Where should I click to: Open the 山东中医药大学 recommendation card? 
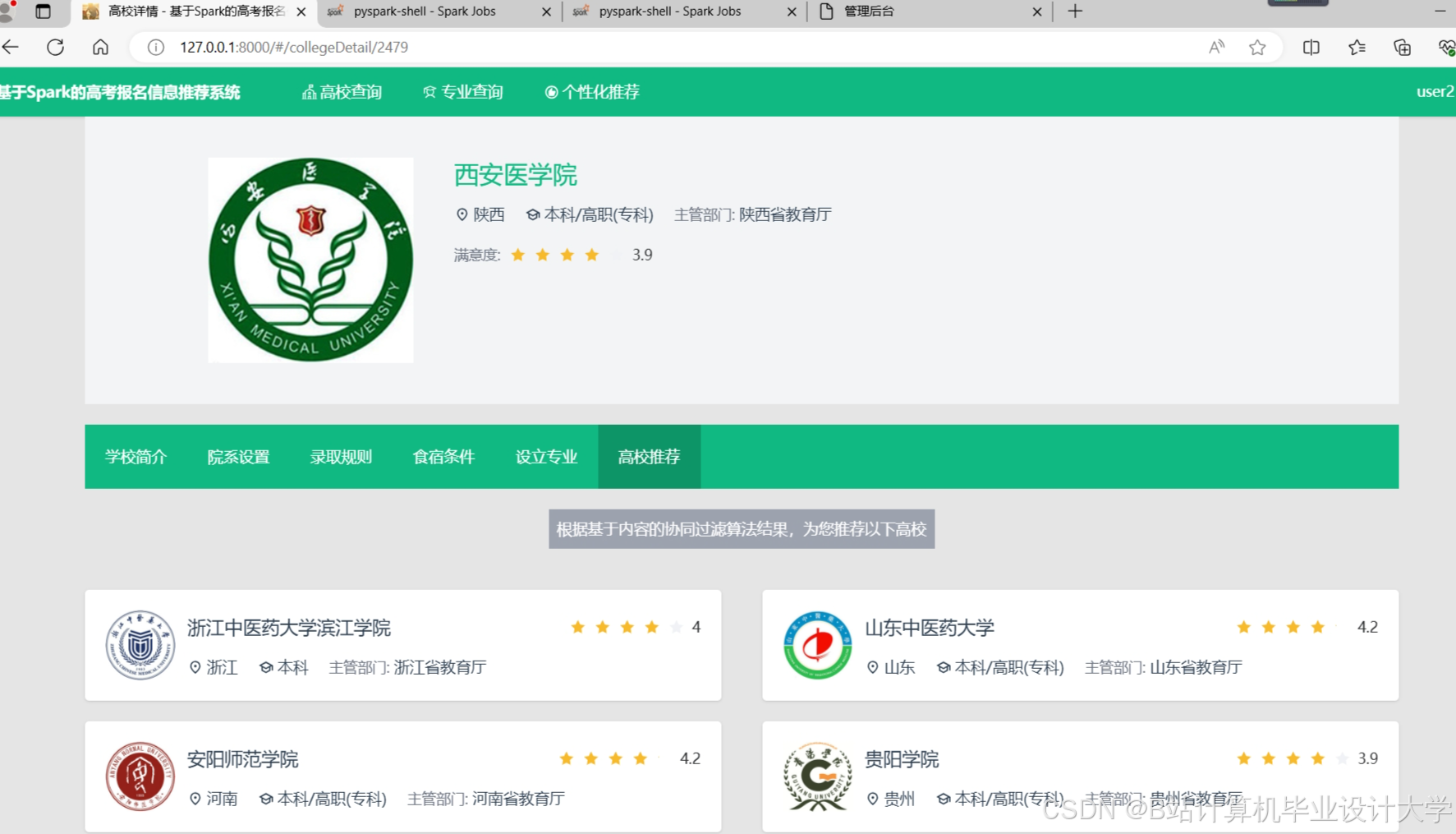[x=1080, y=646]
